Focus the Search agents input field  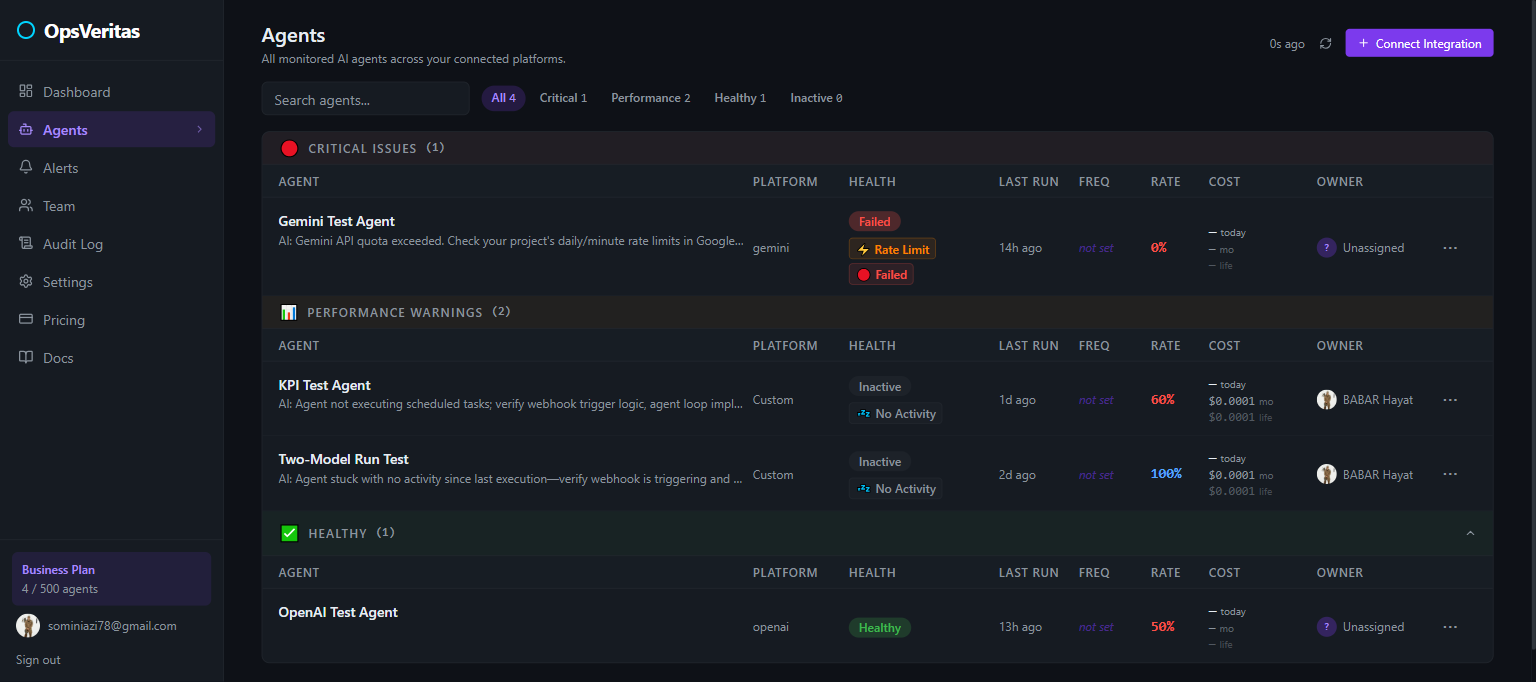click(365, 99)
